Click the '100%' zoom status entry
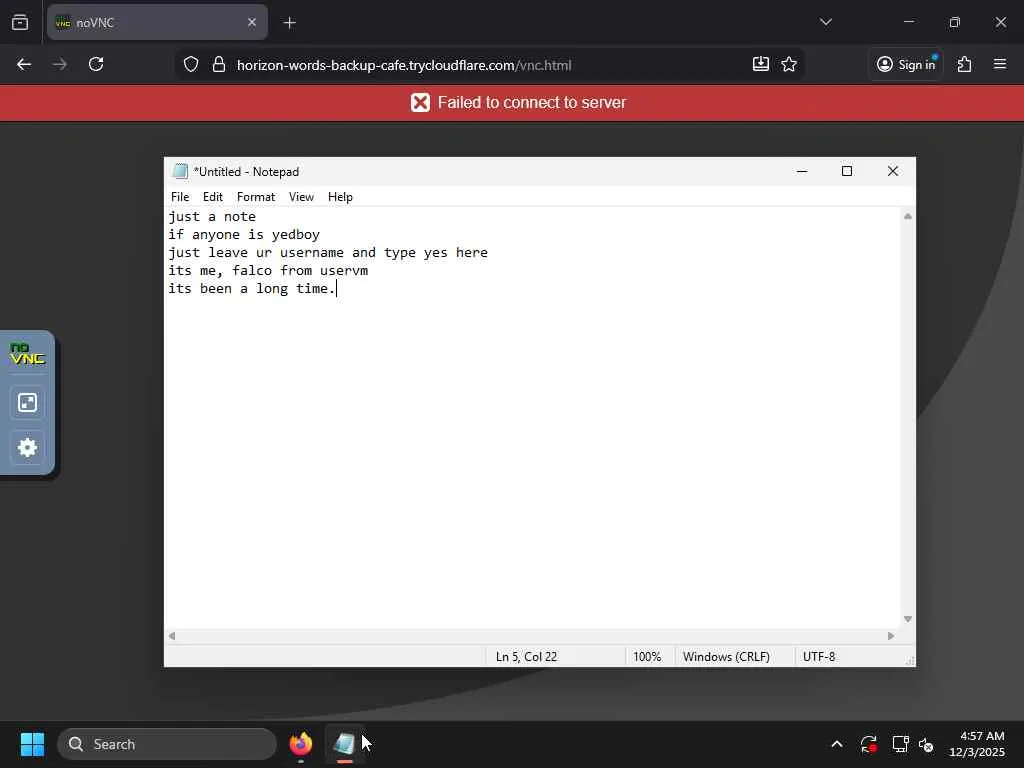The image size is (1024, 768). pyautogui.click(x=647, y=656)
